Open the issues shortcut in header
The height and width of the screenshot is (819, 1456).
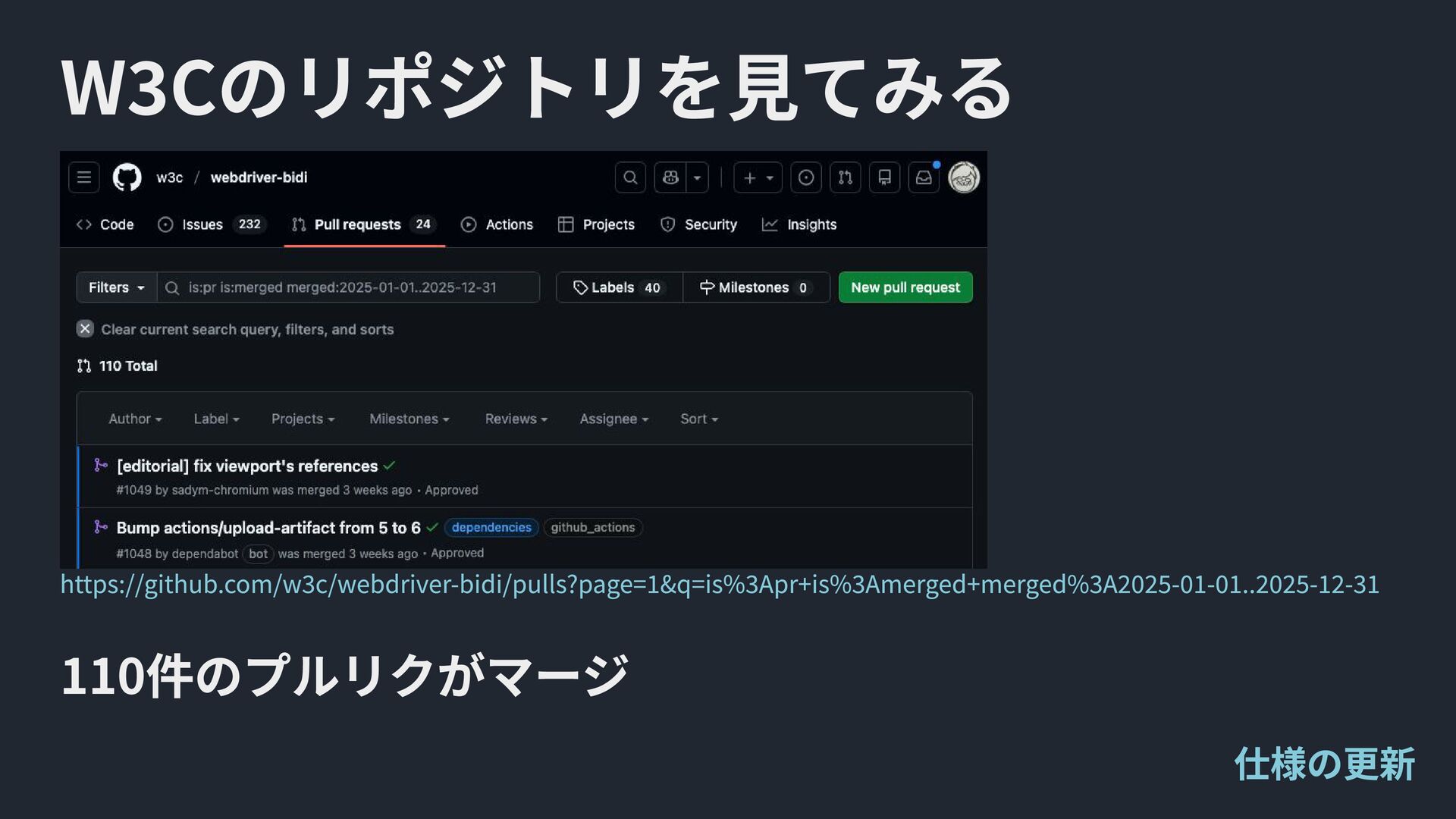[806, 177]
